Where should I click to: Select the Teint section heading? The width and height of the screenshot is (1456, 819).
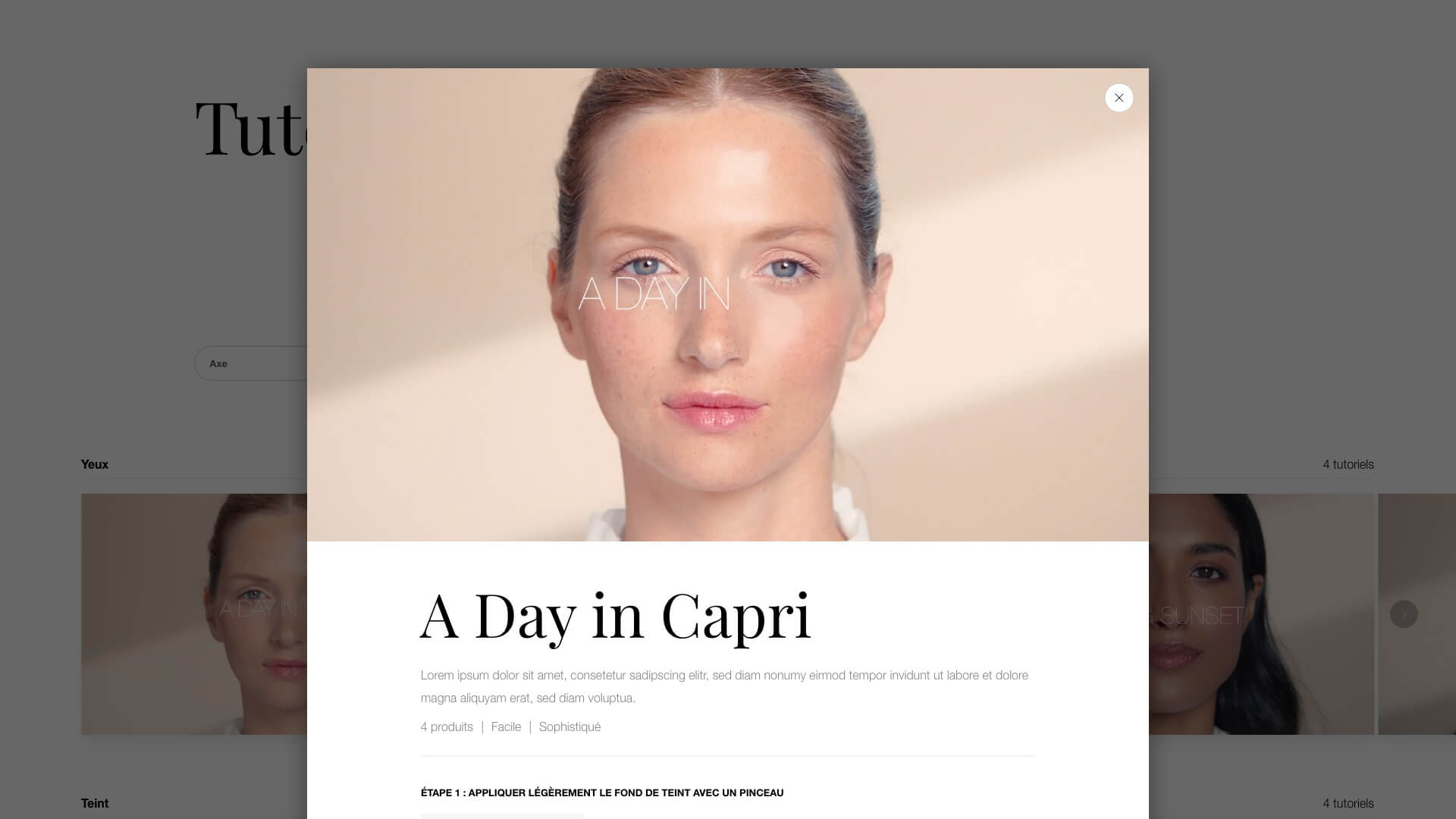pos(95,803)
